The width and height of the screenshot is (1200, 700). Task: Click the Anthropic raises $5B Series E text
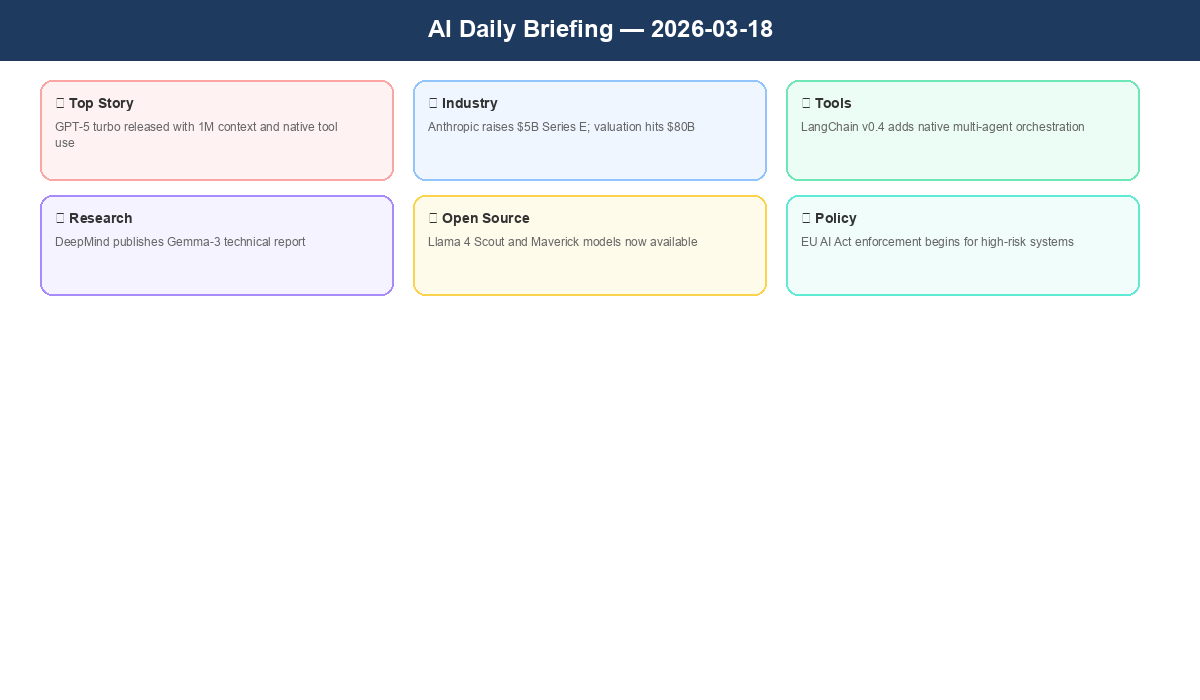[x=561, y=127]
